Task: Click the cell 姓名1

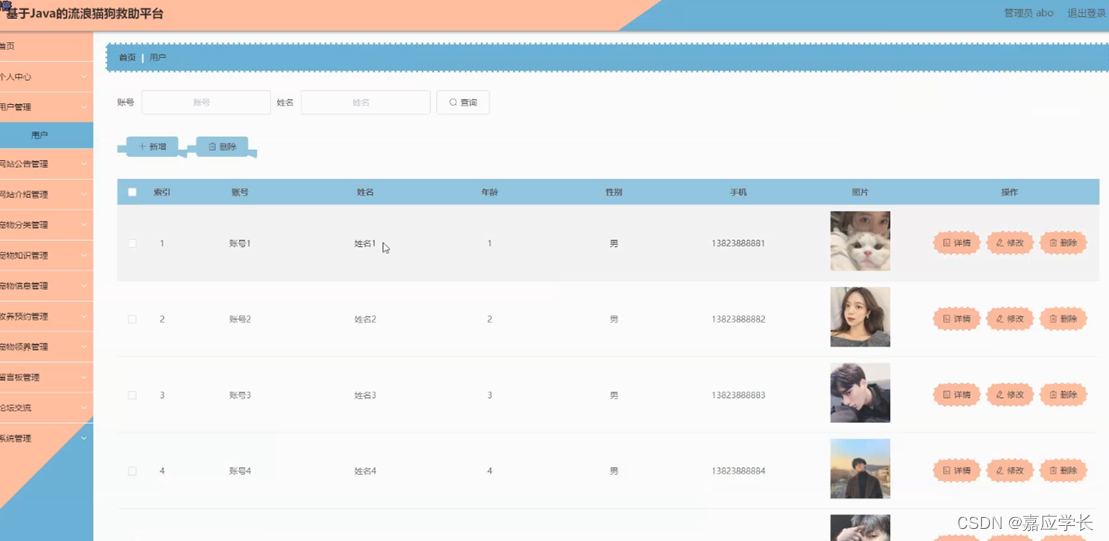Action: pyautogui.click(x=365, y=243)
